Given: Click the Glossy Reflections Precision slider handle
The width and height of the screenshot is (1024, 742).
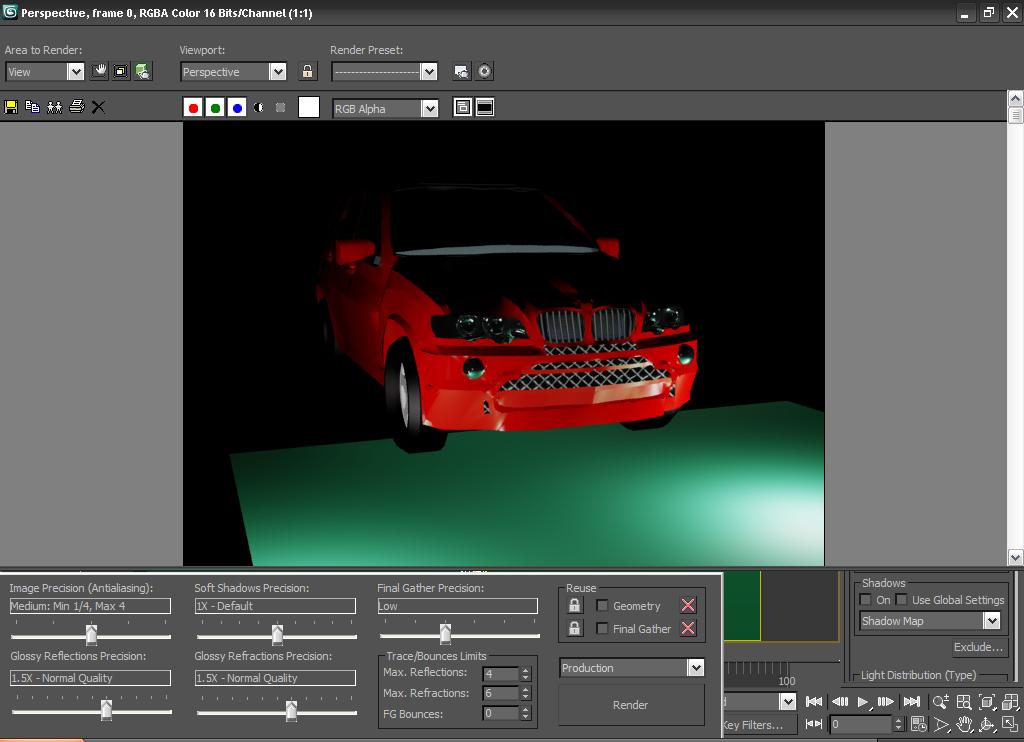Looking at the screenshot, I should click(106, 710).
